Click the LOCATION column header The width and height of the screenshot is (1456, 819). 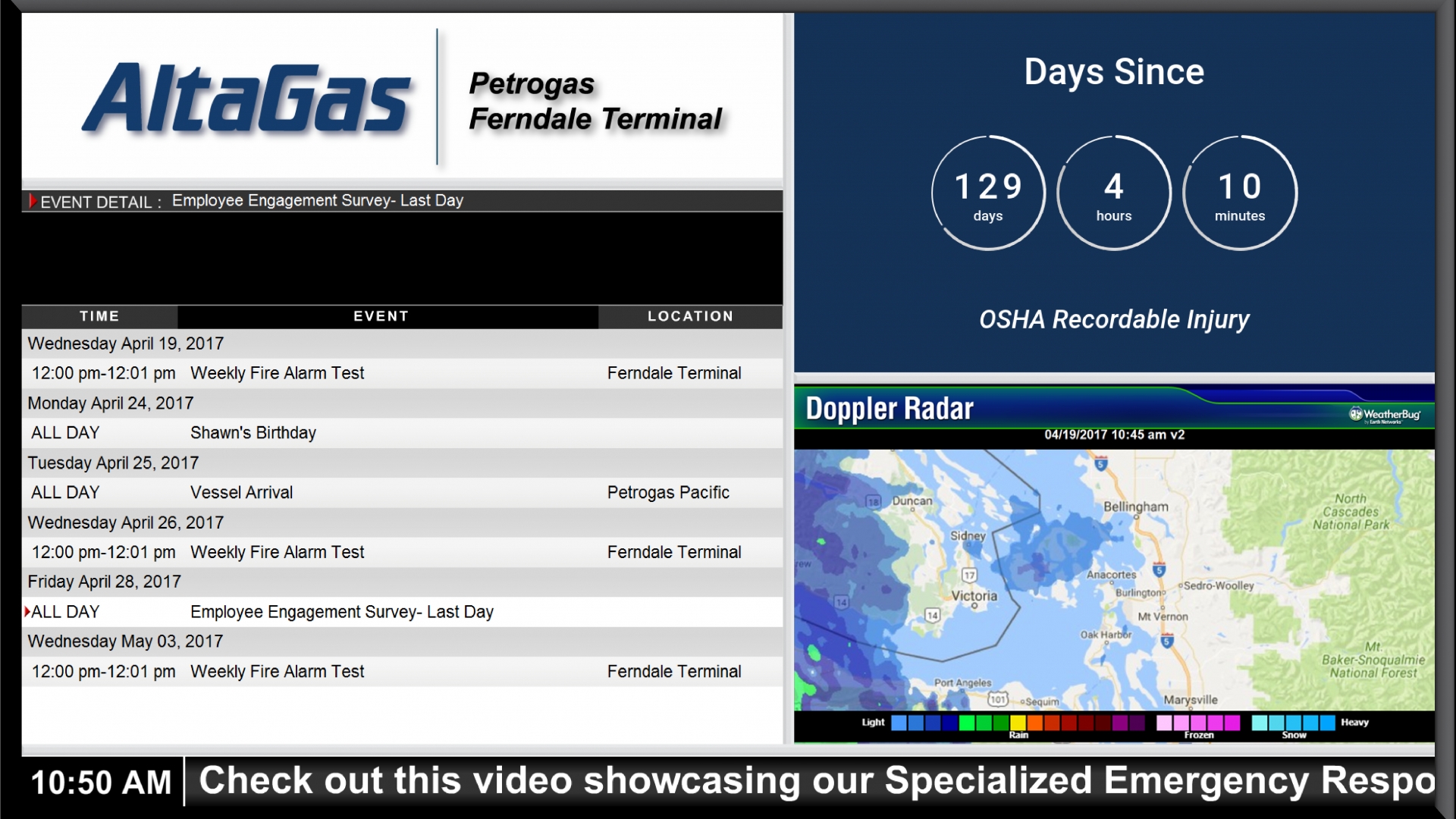pyautogui.click(x=690, y=316)
